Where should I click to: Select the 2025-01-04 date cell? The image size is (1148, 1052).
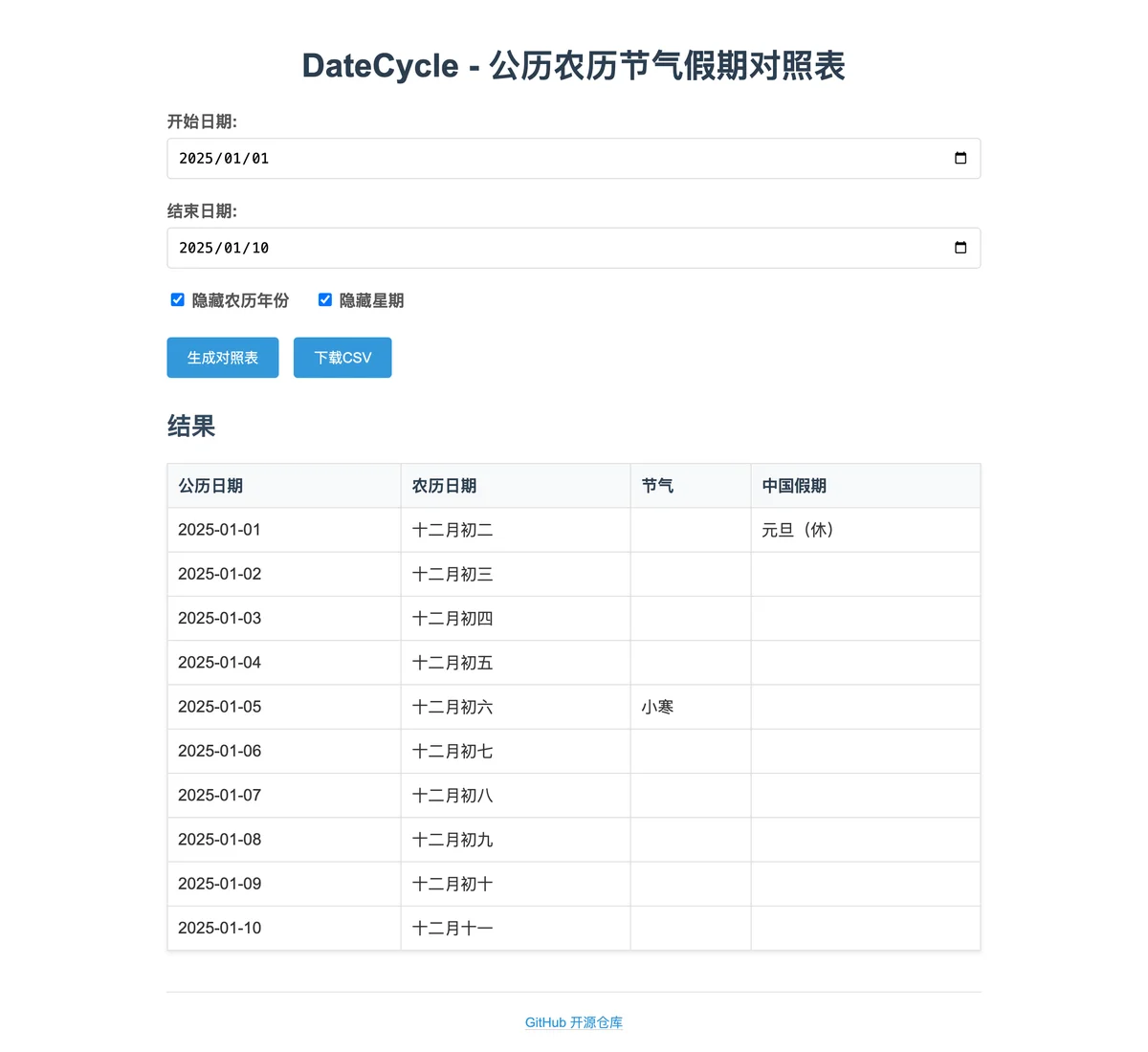tap(284, 663)
